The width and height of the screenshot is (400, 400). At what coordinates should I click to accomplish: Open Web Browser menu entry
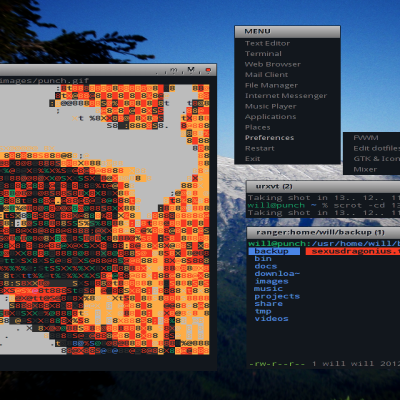pos(273,64)
